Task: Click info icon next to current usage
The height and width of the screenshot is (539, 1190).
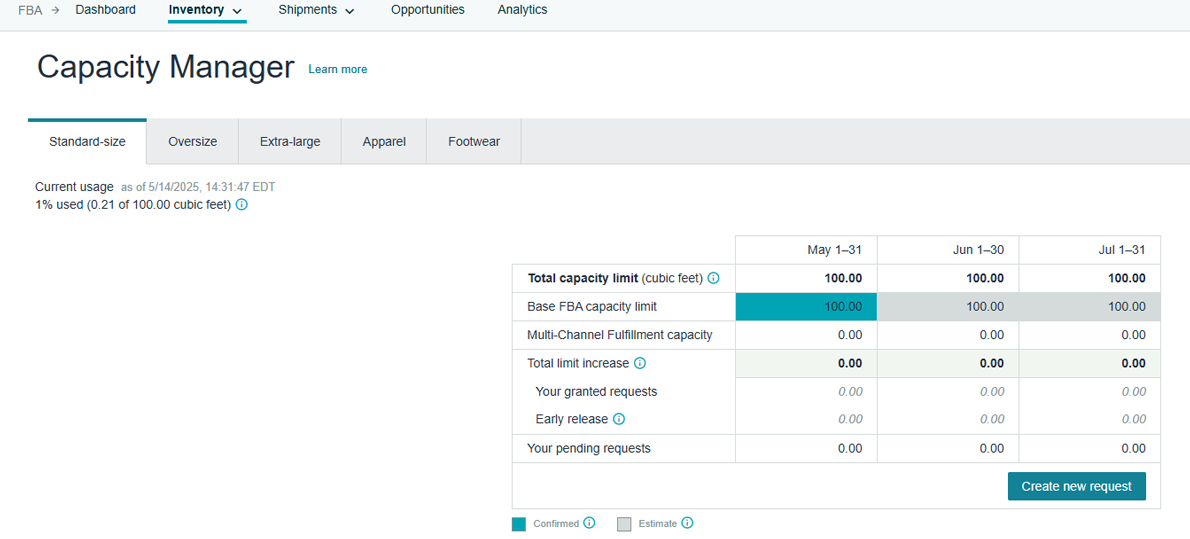Action: coord(241,205)
